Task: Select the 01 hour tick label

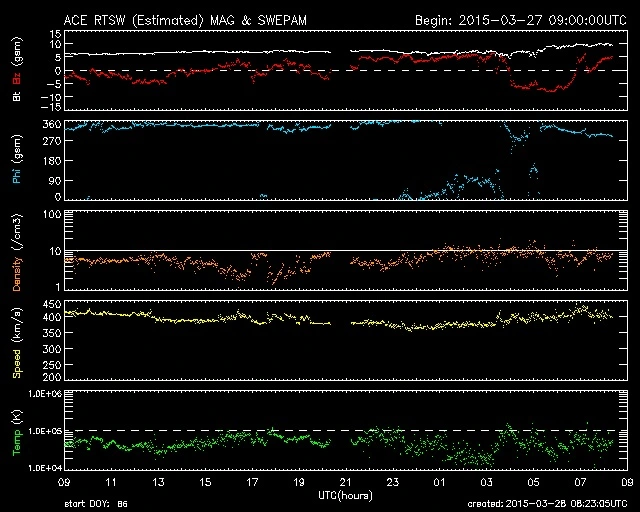Action: point(439,483)
